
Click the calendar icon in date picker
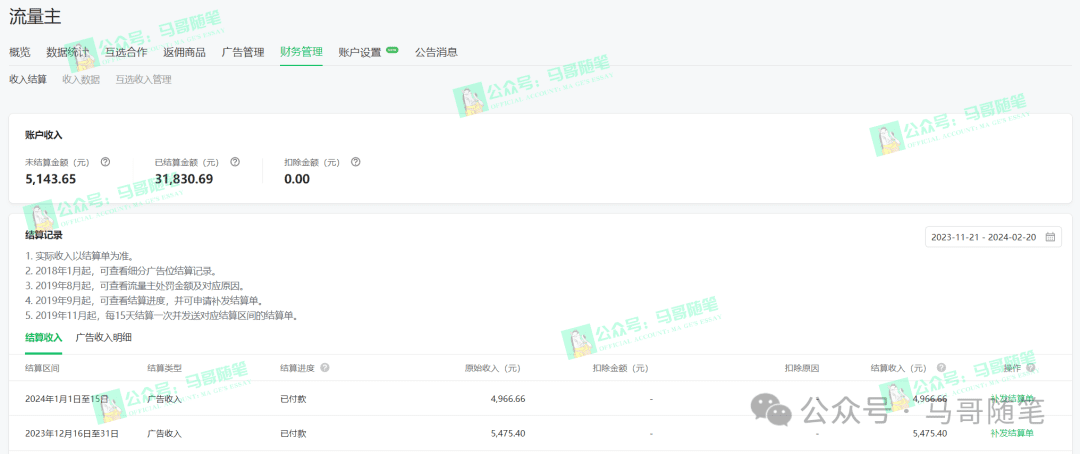click(1050, 237)
